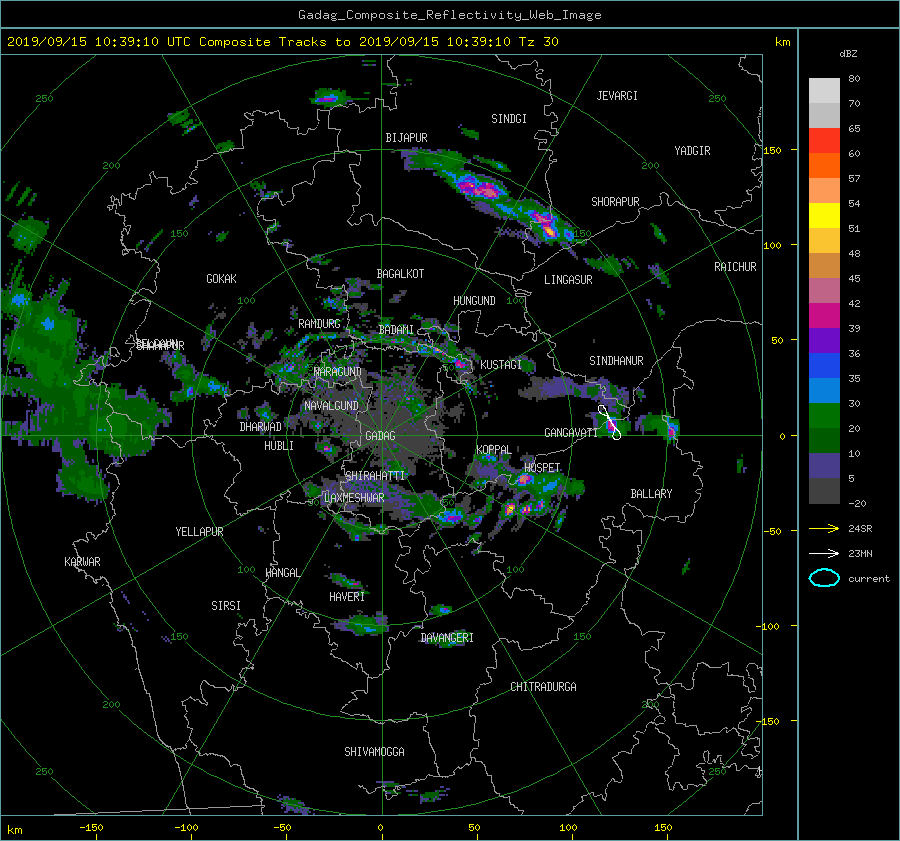The height and width of the screenshot is (841, 900).
Task: Click the GADAG radar center label
Action: point(380,436)
